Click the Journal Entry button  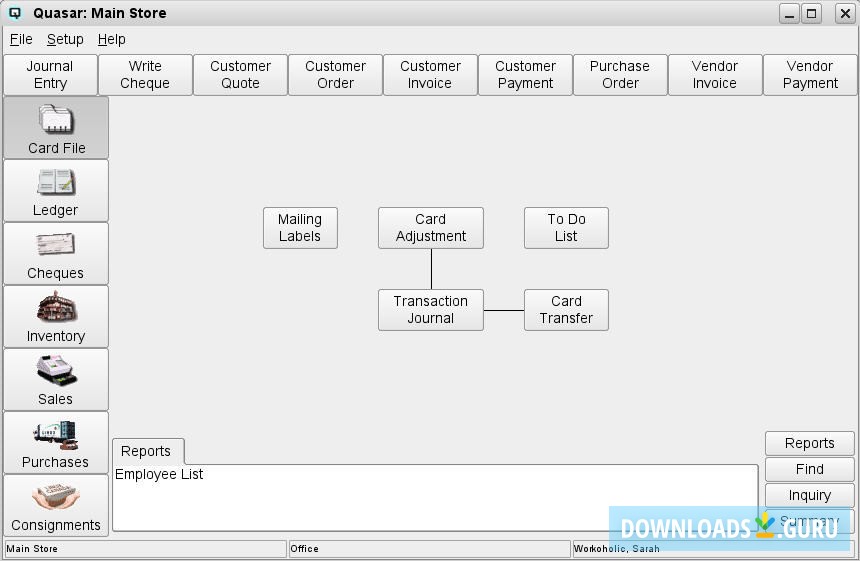click(50, 75)
